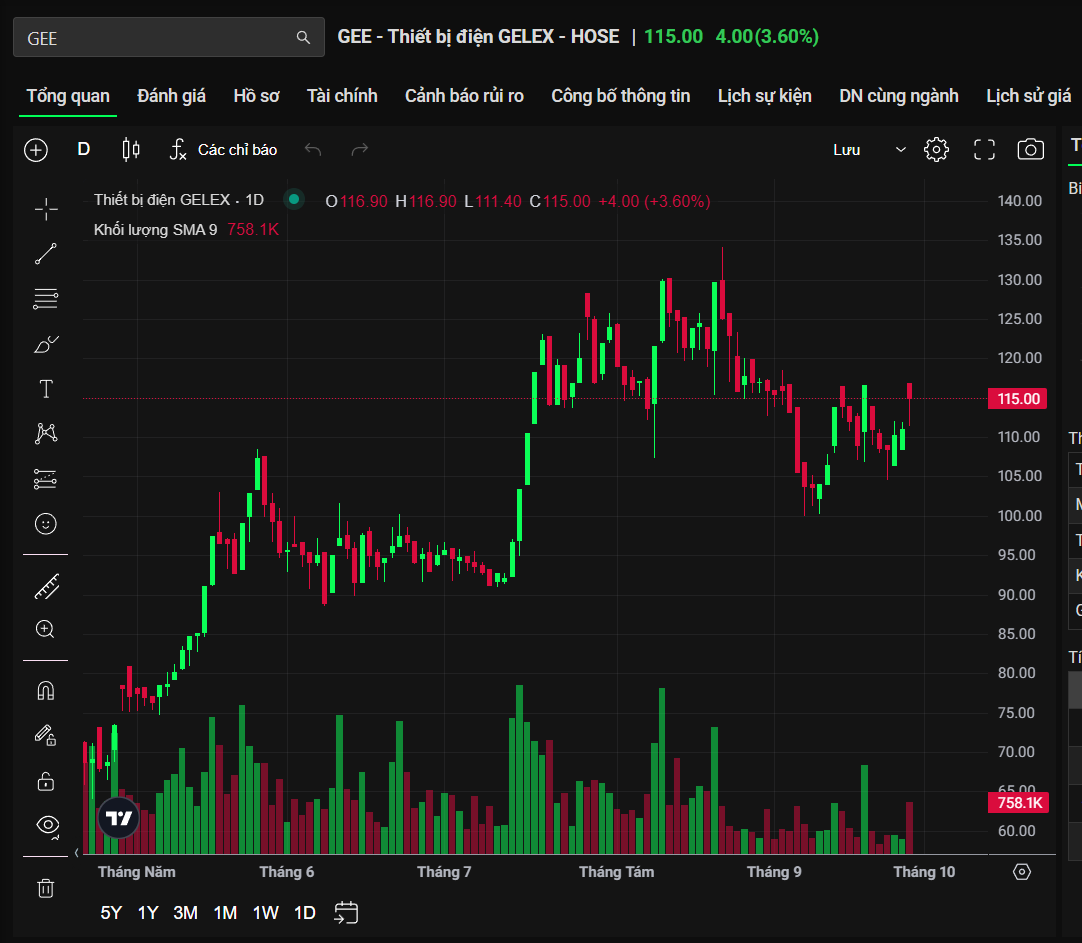This screenshot has width=1082, height=943.
Task: Expand the Lưu dropdown arrow
Action: 901,150
